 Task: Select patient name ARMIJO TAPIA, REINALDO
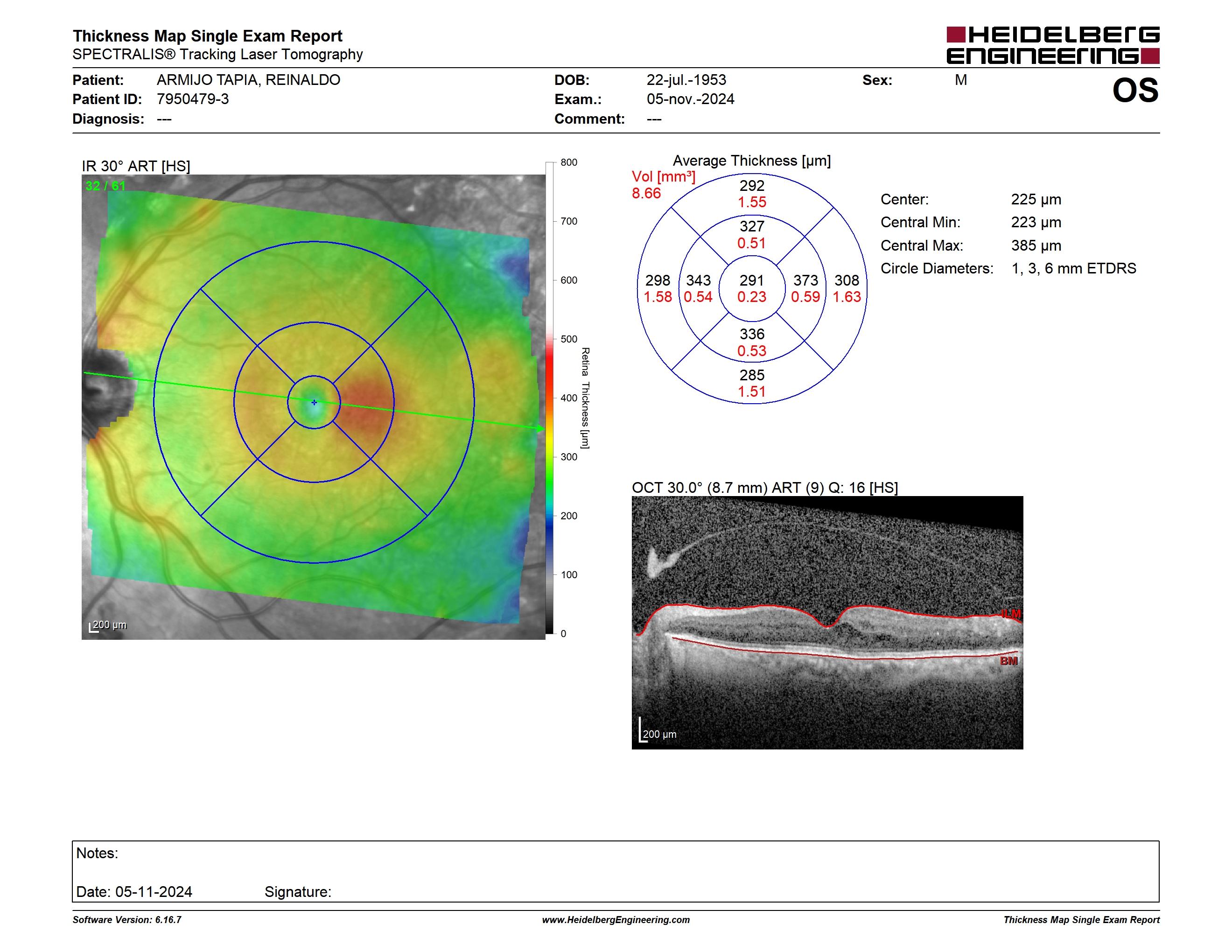(248, 79)
